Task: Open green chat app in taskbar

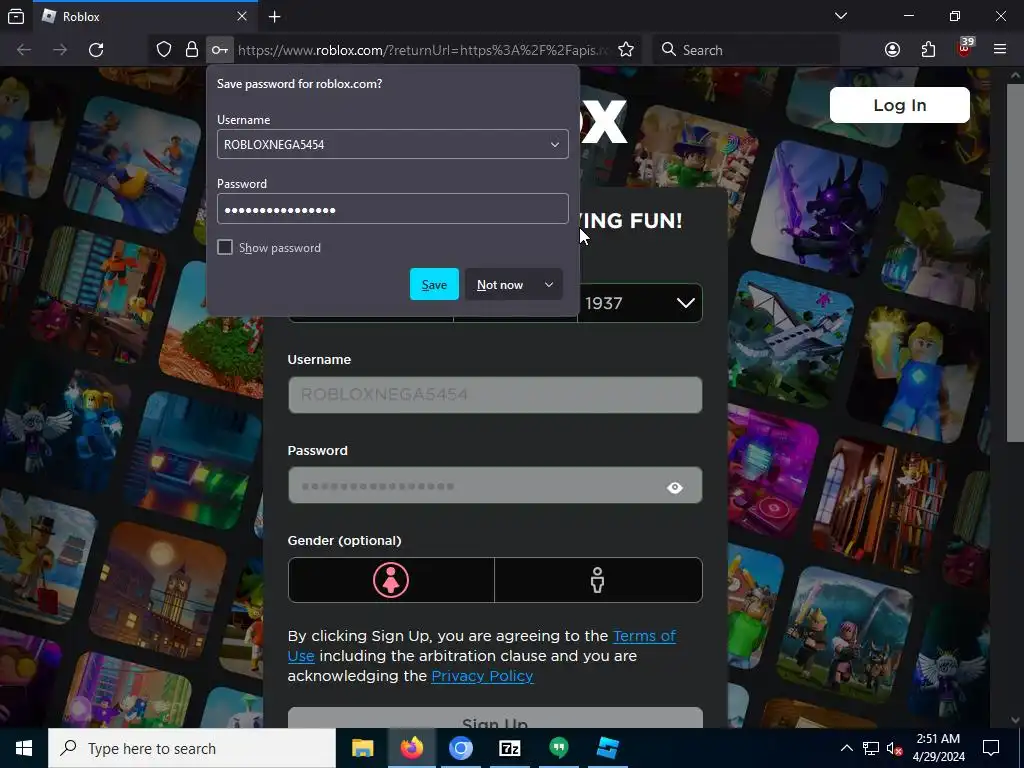Action: pos(558,748)
